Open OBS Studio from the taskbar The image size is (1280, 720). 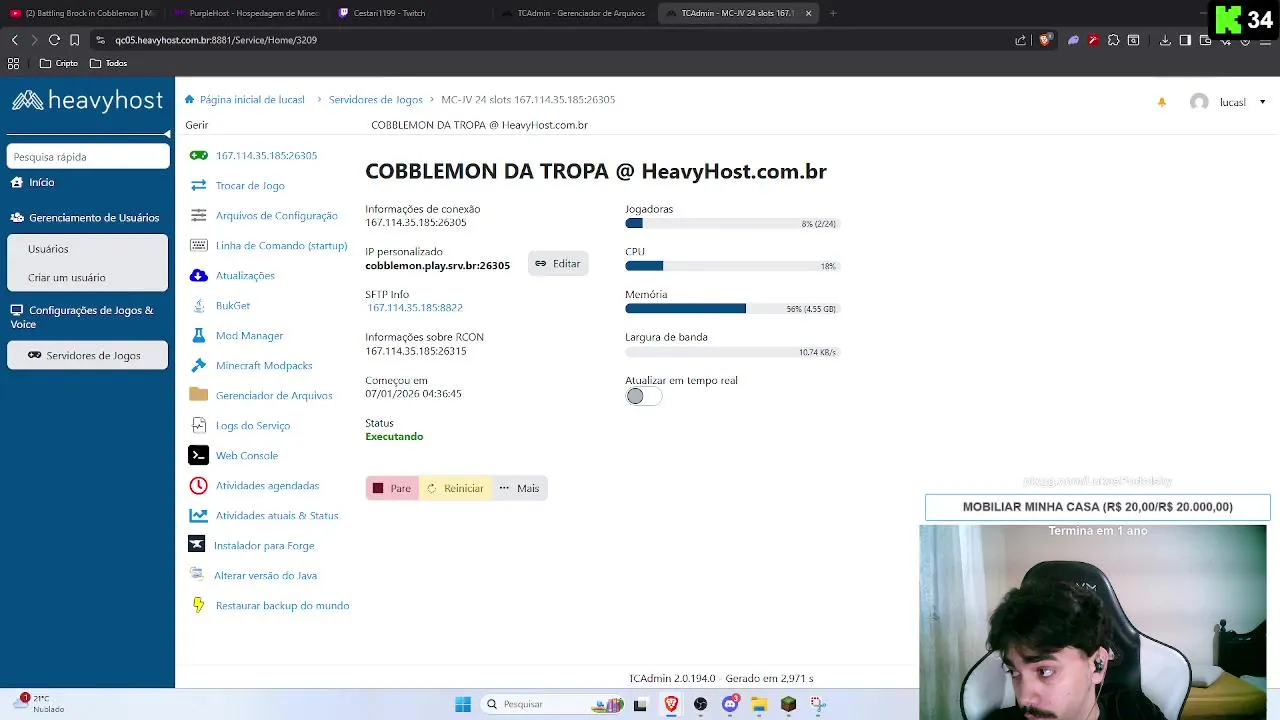[x=700, y=704]
